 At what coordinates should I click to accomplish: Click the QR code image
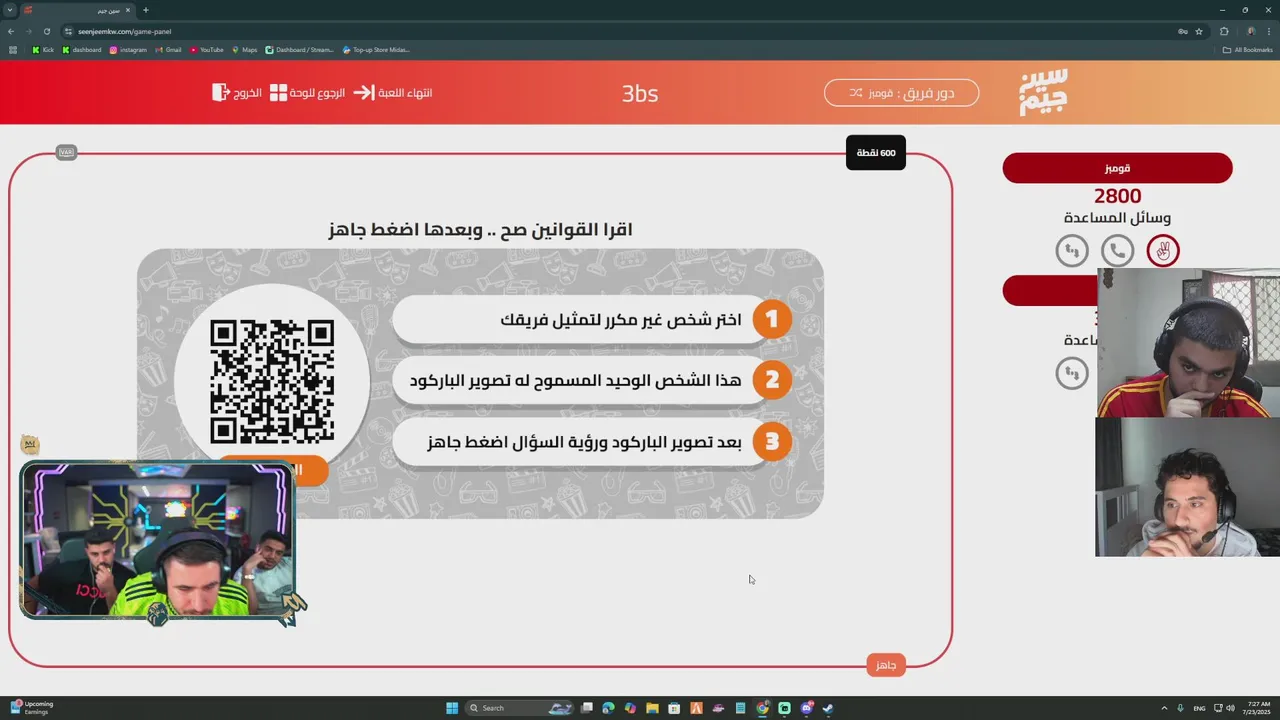click(x=272, y=382)
